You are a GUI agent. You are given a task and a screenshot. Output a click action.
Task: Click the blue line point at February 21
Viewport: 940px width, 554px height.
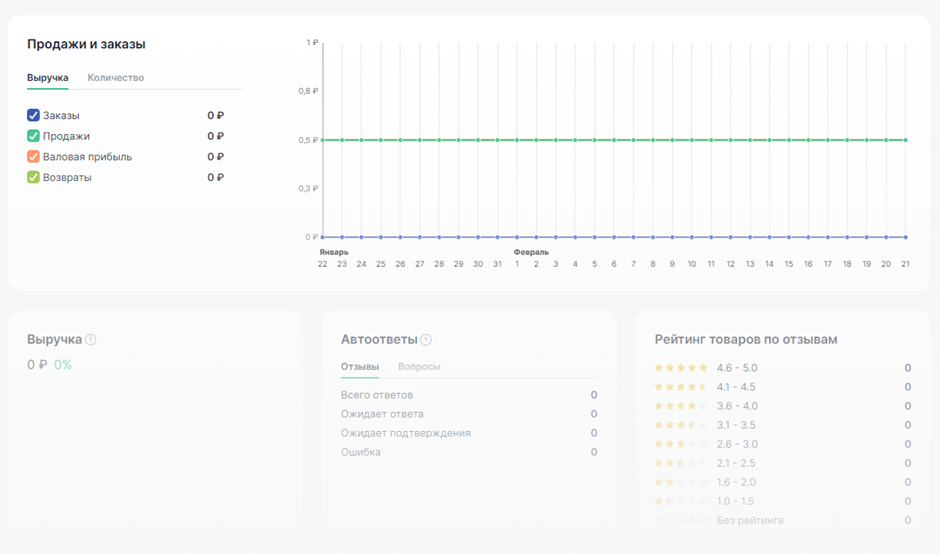pyautogui.click(x=905, y=237)
